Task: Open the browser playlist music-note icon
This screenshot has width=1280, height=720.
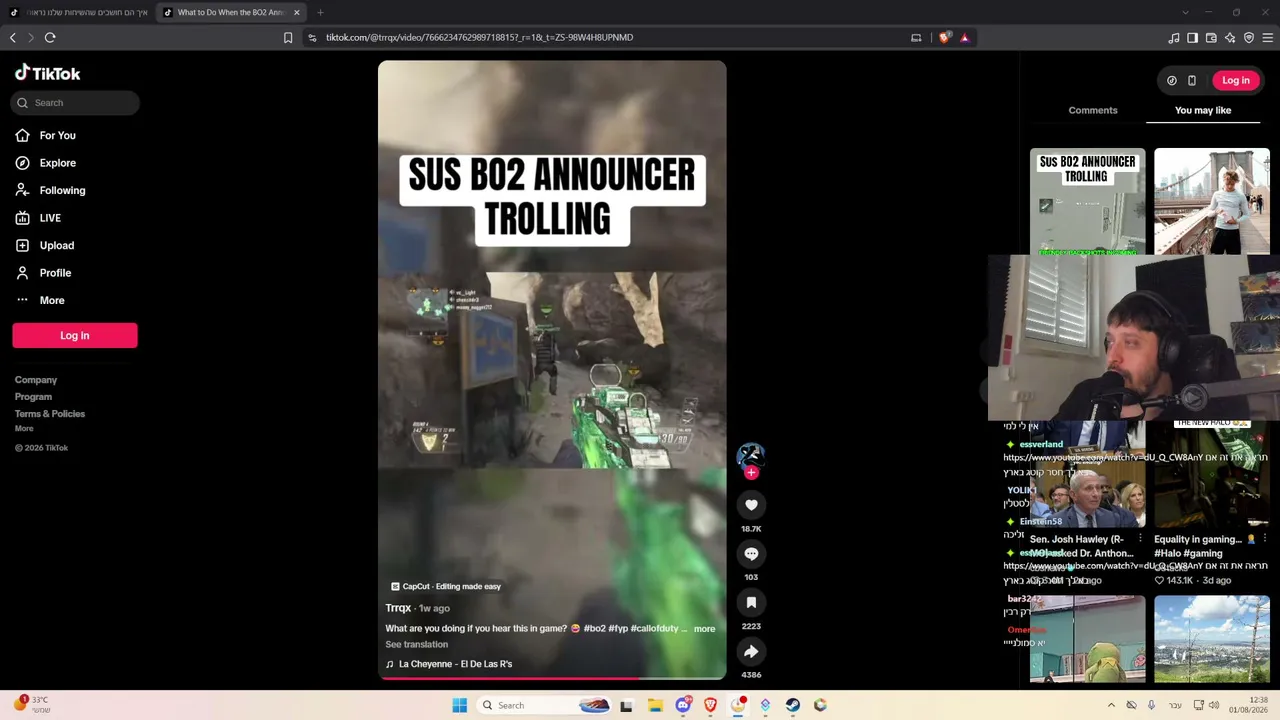Action: click(x=1174, y=38)
